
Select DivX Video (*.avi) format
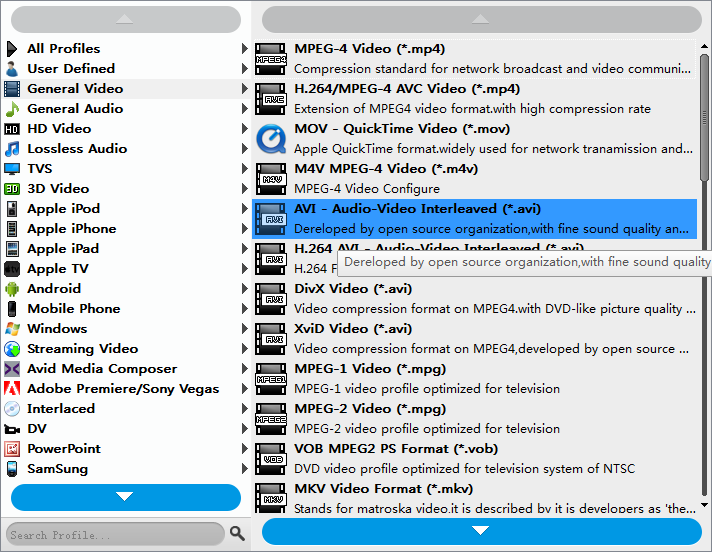click(475, 299)
